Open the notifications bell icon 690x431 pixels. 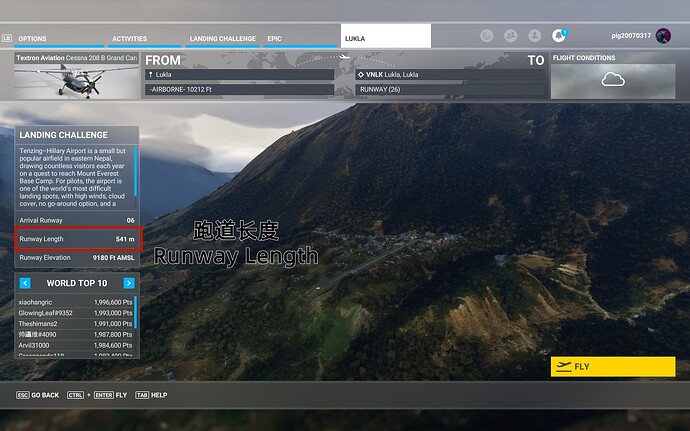point(561,36)
